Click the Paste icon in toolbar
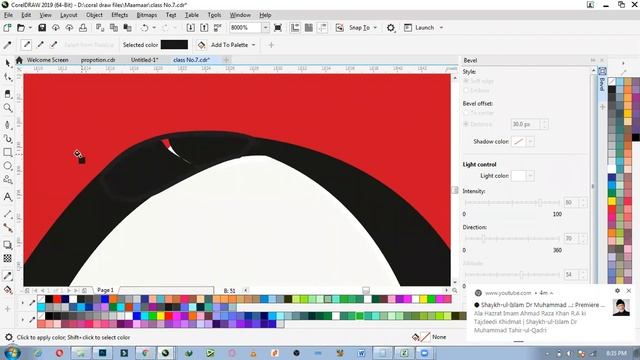The height and width of the screenshot is (360, 640). 127,28
